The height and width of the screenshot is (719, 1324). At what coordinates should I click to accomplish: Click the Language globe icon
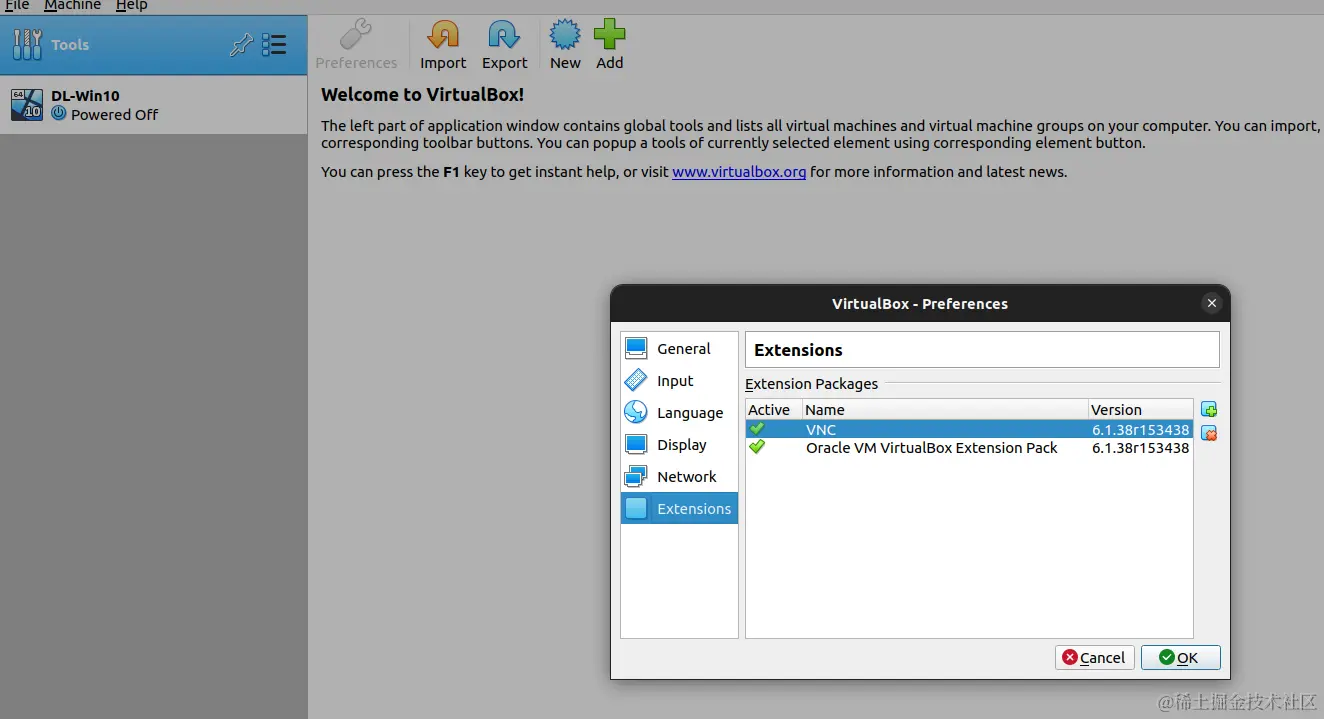click(x=636, y=412)
